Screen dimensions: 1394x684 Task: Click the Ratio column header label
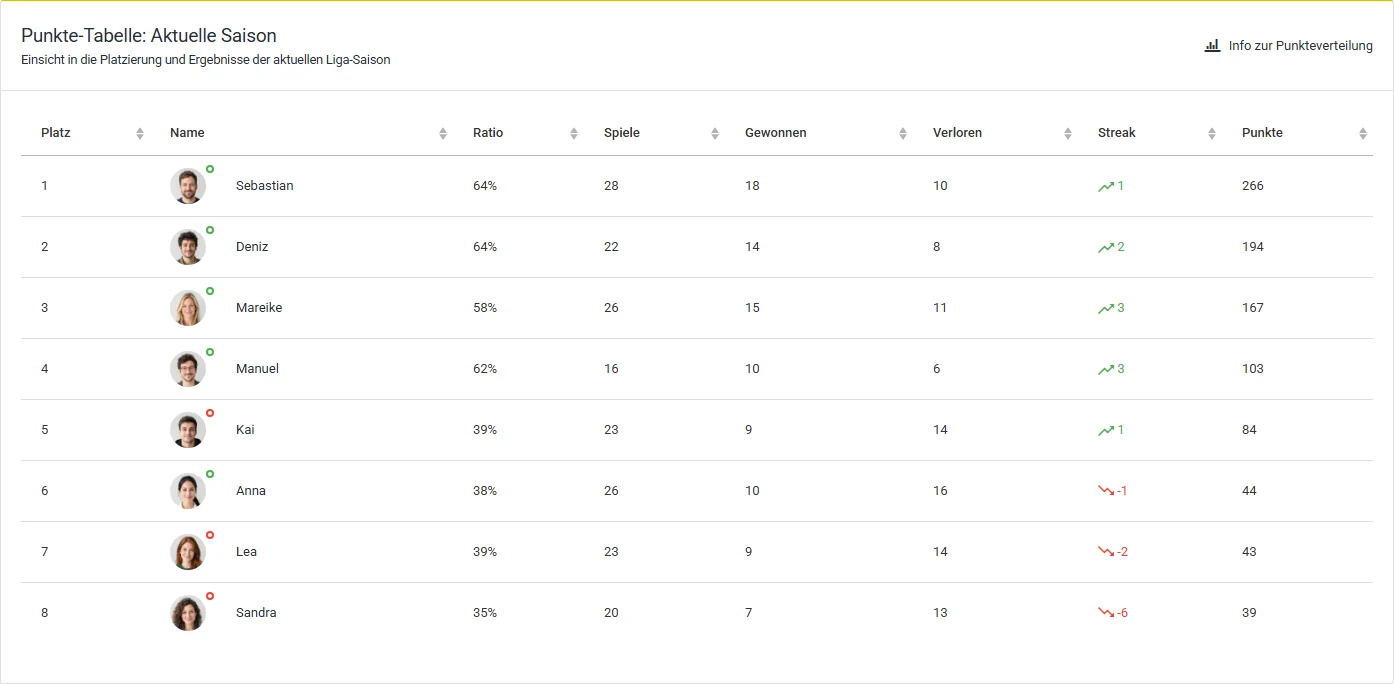click(x=488, y=133)
